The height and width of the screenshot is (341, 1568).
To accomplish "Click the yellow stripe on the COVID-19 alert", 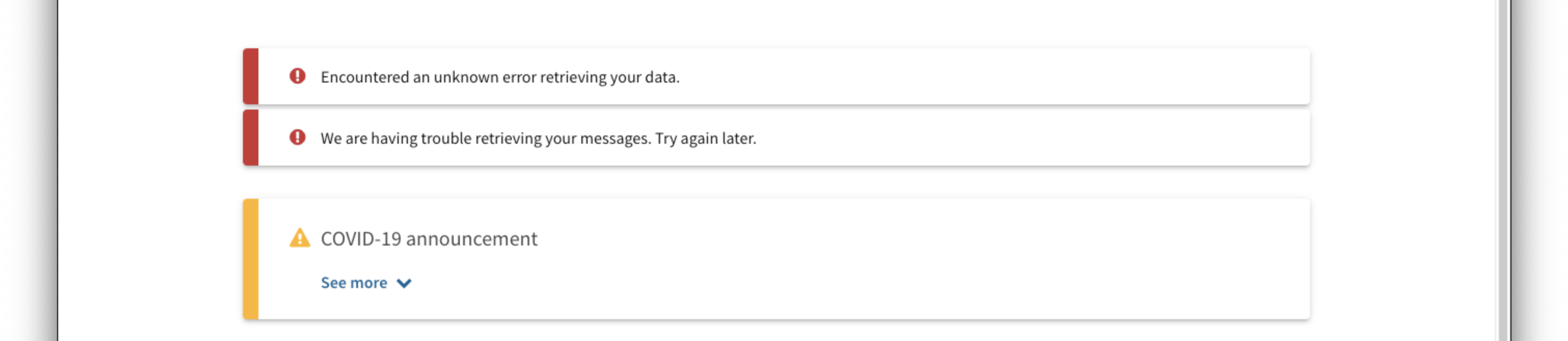I will 251,259.
